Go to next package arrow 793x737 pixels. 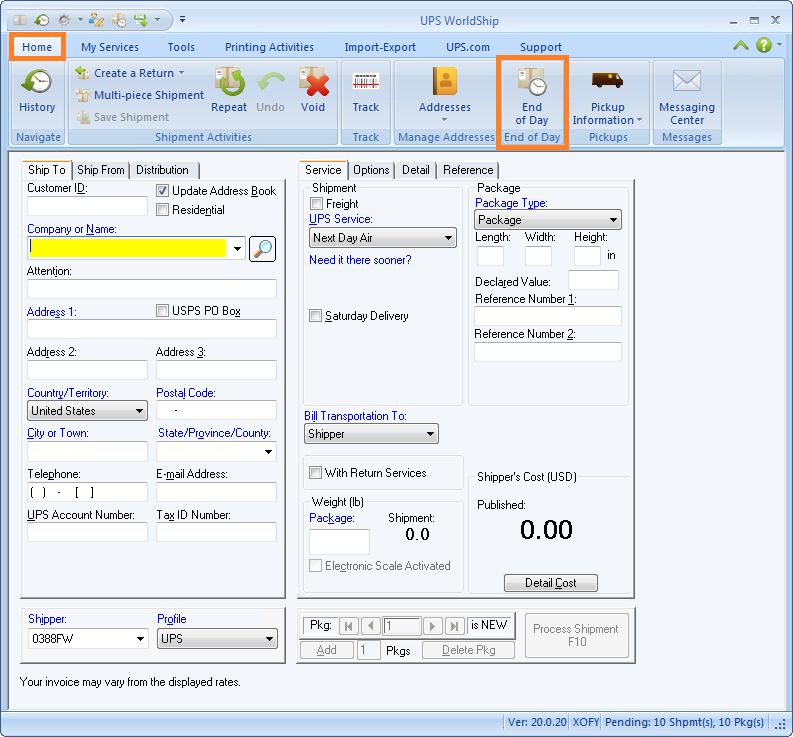coord(432,626)
